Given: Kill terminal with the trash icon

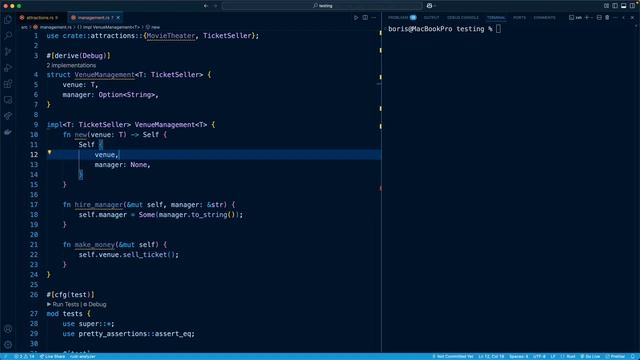Looking at the screenshot, I should [607, 18].
